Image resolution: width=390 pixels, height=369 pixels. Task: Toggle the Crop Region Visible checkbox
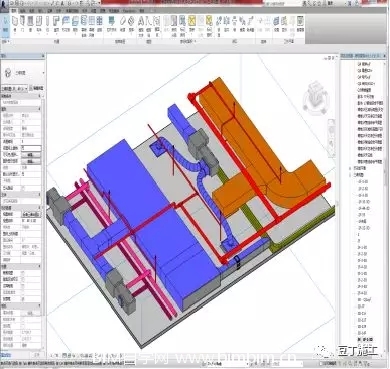[x=23, y=279]
